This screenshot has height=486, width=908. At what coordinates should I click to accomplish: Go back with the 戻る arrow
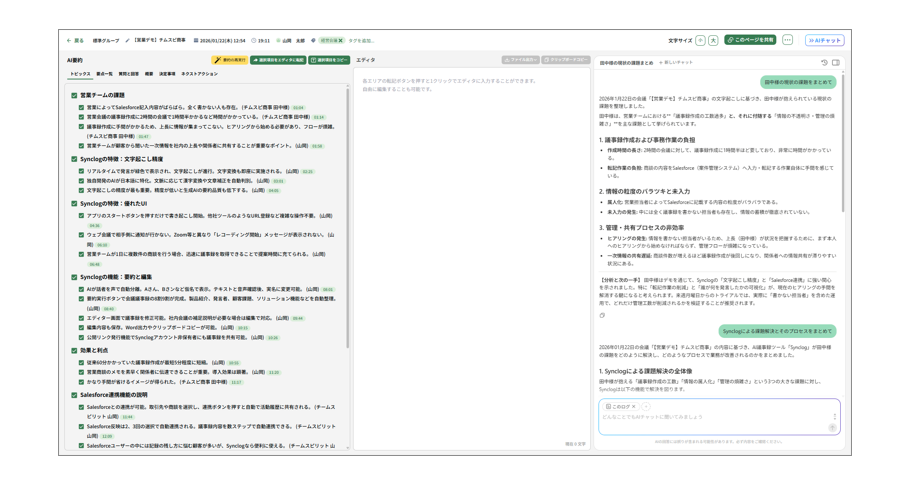coord(75,41)
